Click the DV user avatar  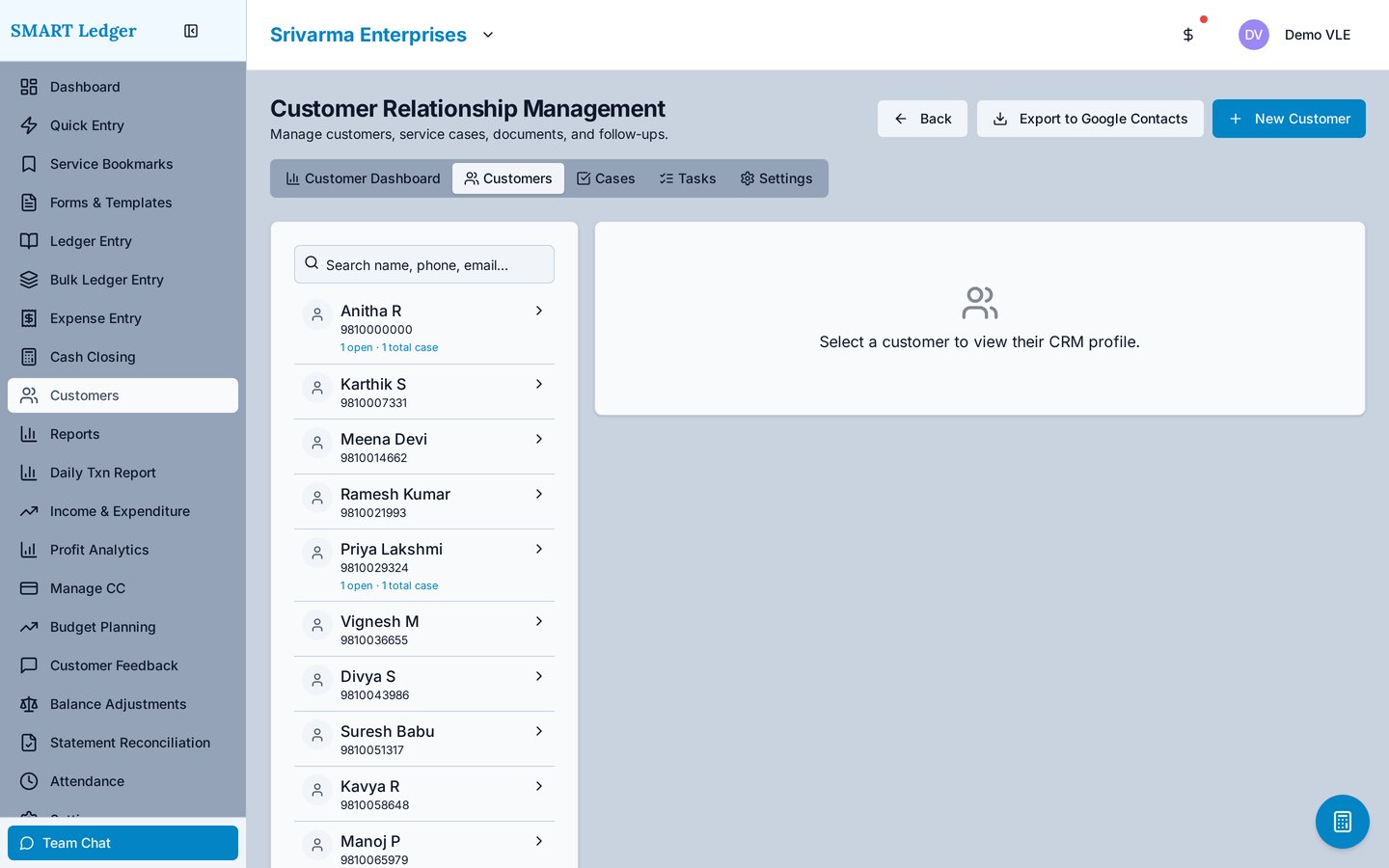(x=1254, y=35)
